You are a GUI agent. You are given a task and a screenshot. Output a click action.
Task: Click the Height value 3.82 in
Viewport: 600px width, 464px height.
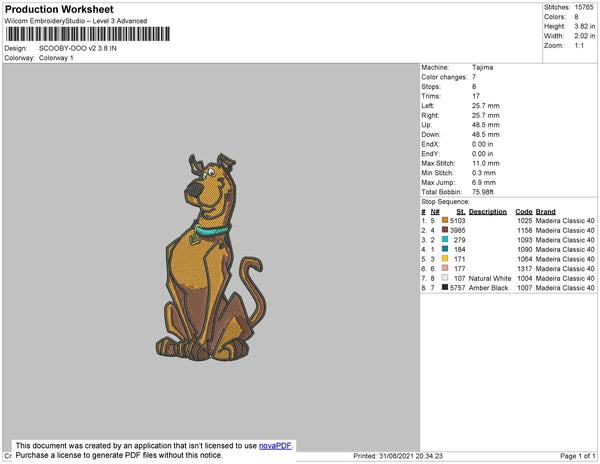tap(585, 26)
